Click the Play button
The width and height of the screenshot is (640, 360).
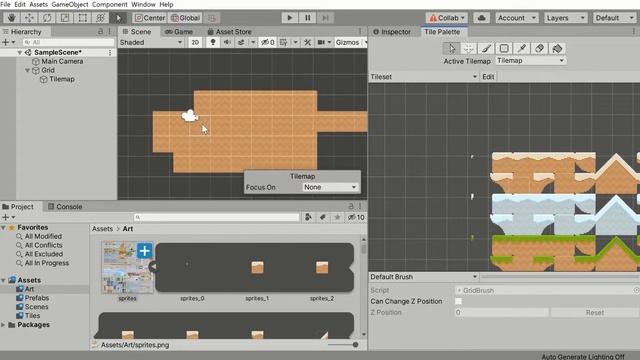tap(290, 18)
